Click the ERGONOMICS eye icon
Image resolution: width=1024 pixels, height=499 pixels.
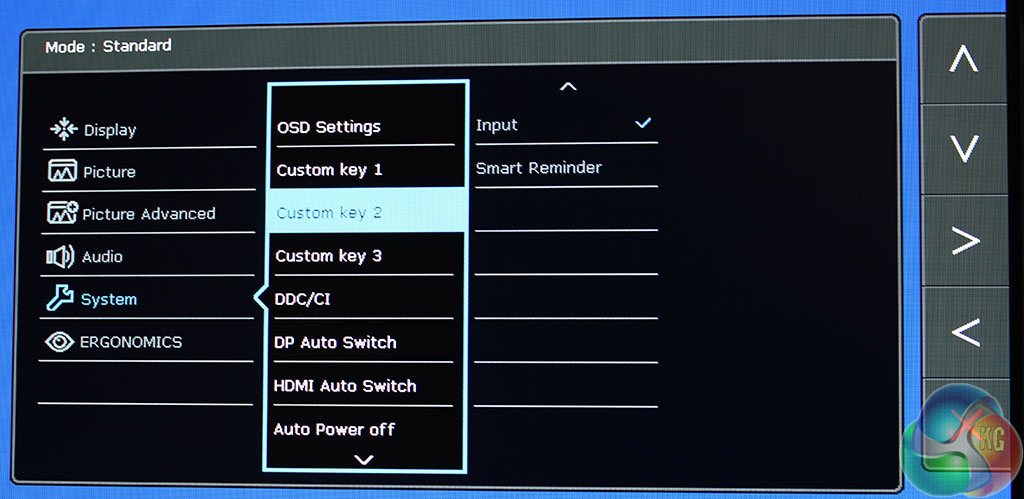(x=59, y=342)
